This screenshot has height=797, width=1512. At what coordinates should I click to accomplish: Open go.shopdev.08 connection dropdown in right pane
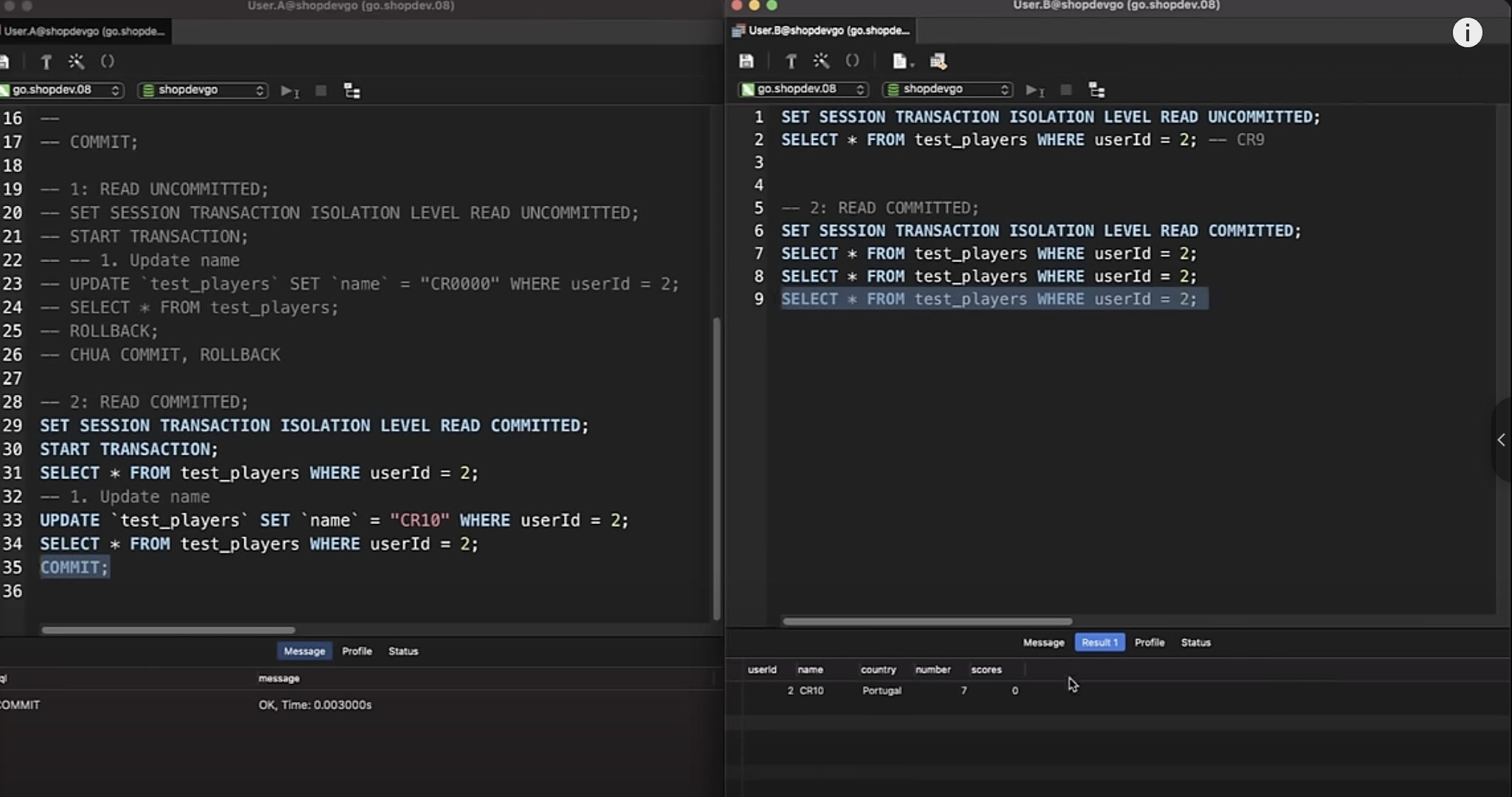(803, 89)
